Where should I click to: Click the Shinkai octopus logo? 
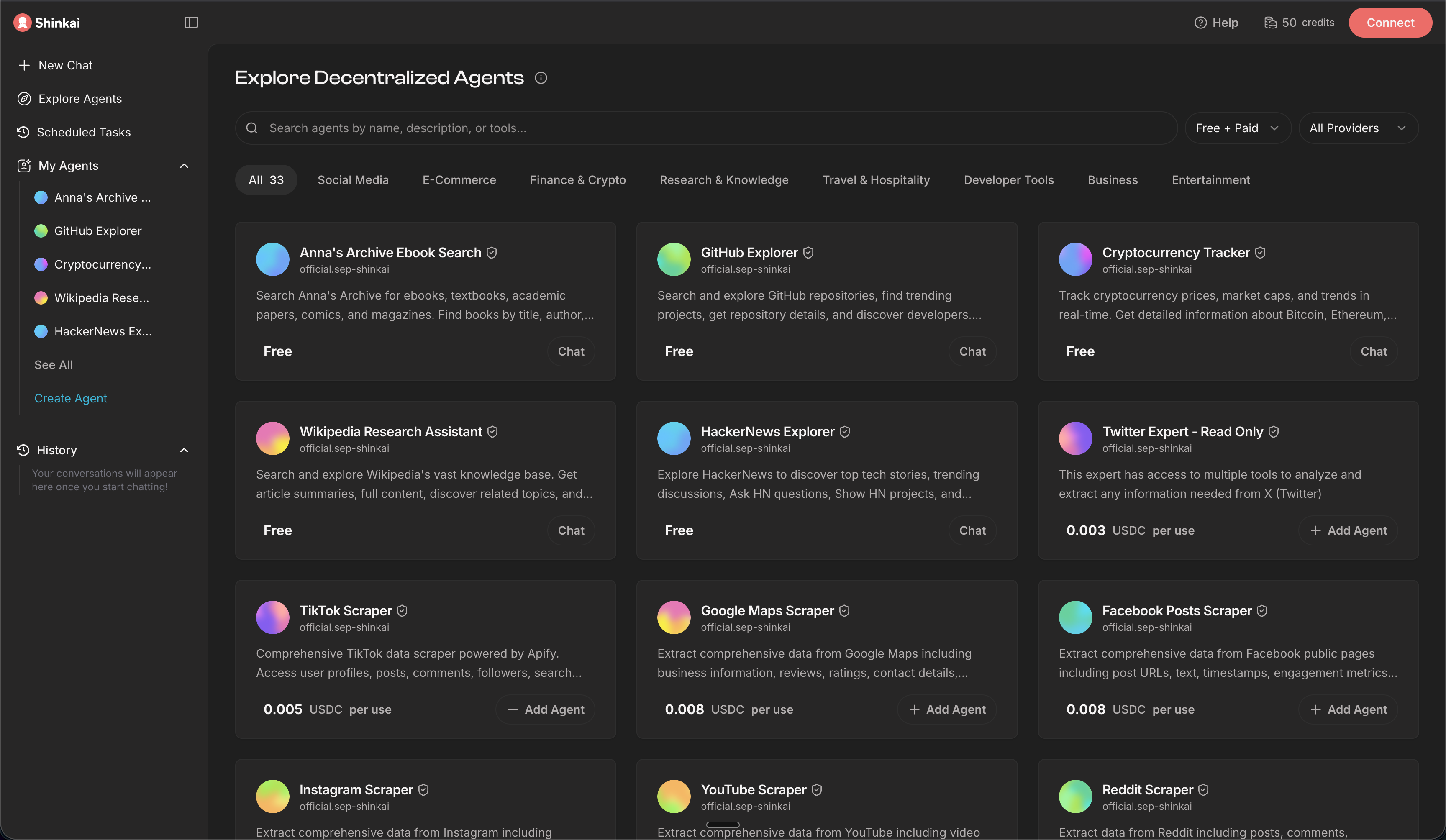(23, 22)
